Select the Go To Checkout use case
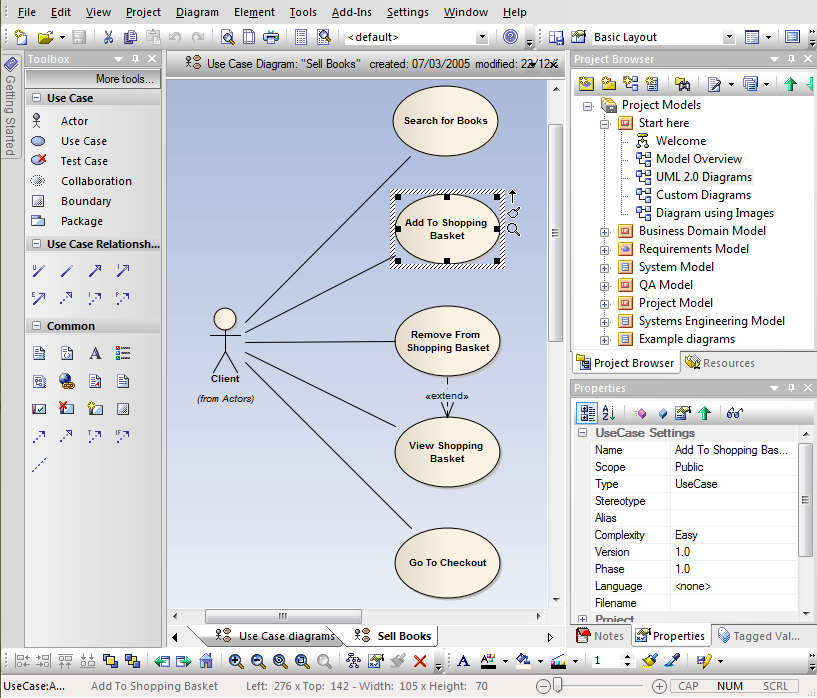This screenshot has height=698, width=817. point(447,563)
